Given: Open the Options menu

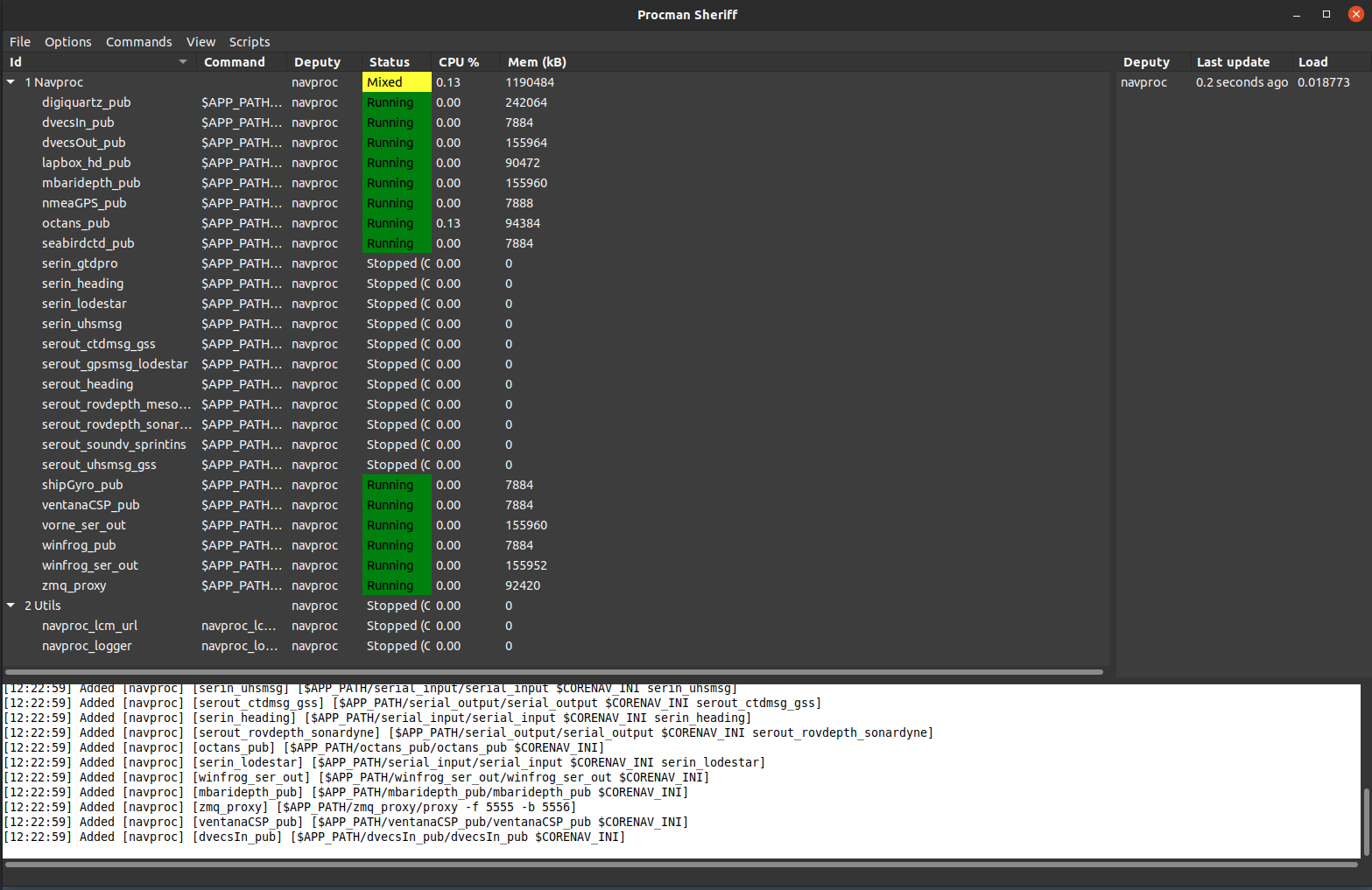Looking at the screenshot, I should 68,42.
